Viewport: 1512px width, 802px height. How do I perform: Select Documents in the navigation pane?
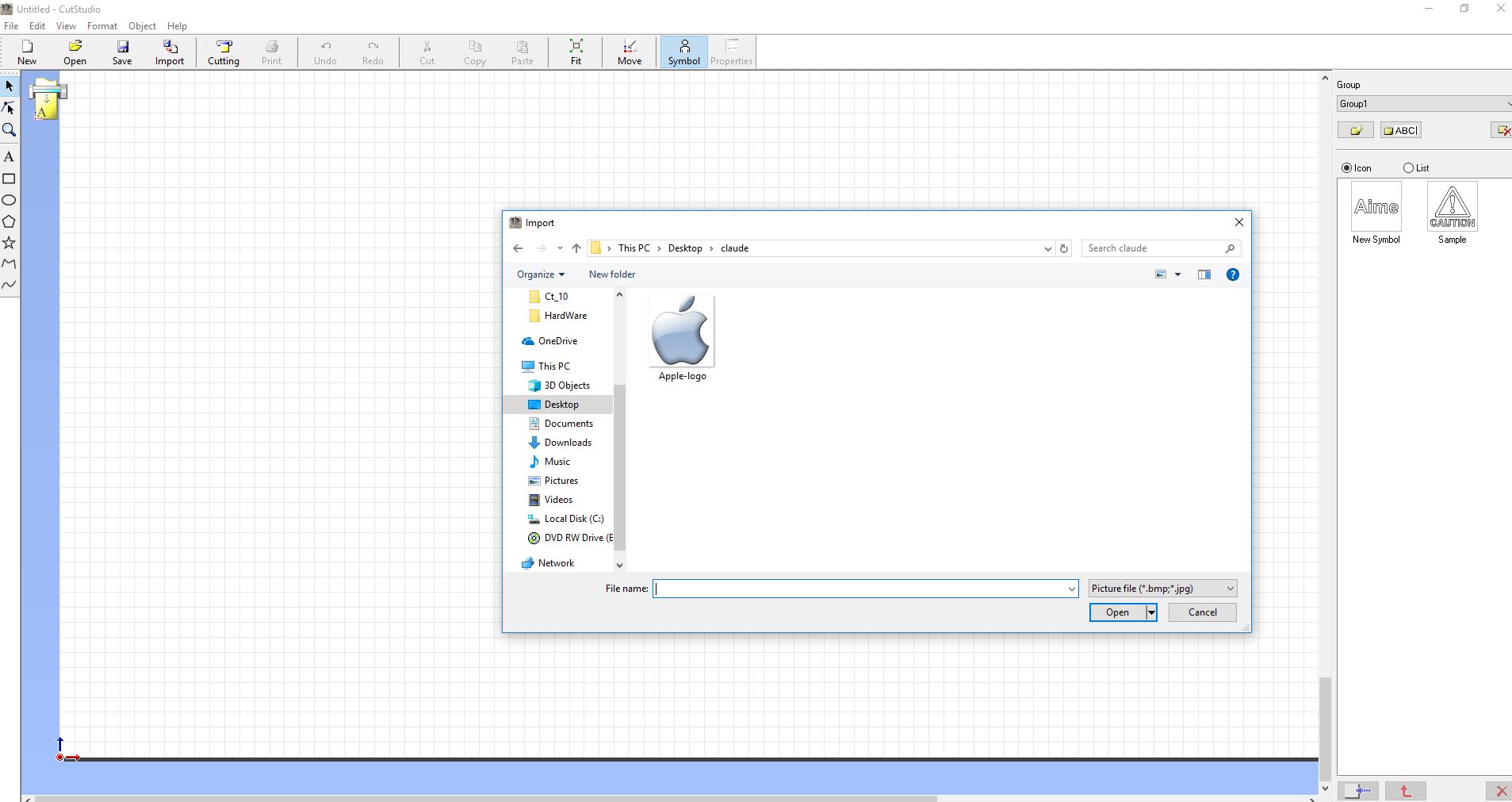(x=568, y=424)
